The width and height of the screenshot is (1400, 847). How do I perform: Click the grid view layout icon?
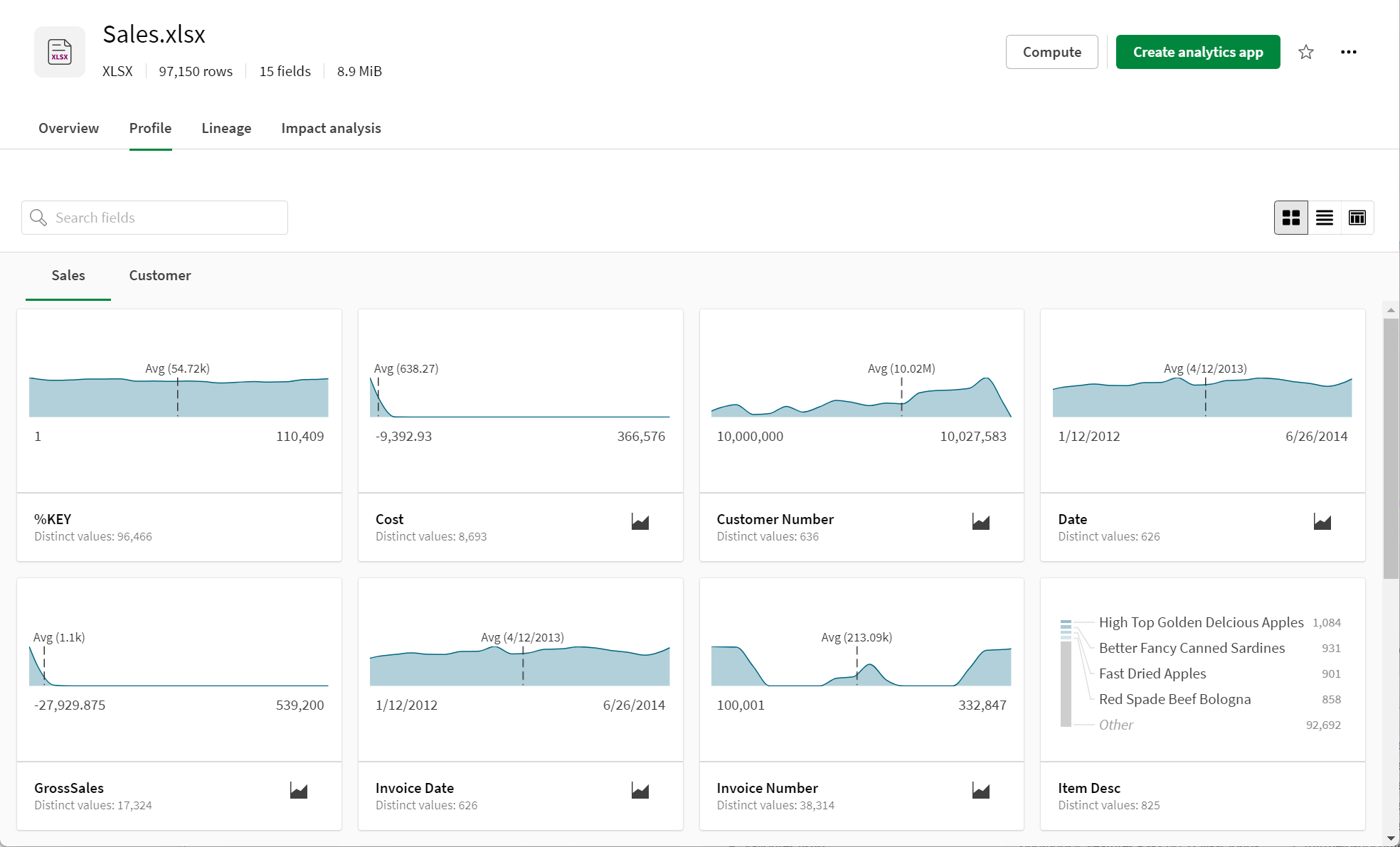pyautogui.click(x=1290, y=217)
